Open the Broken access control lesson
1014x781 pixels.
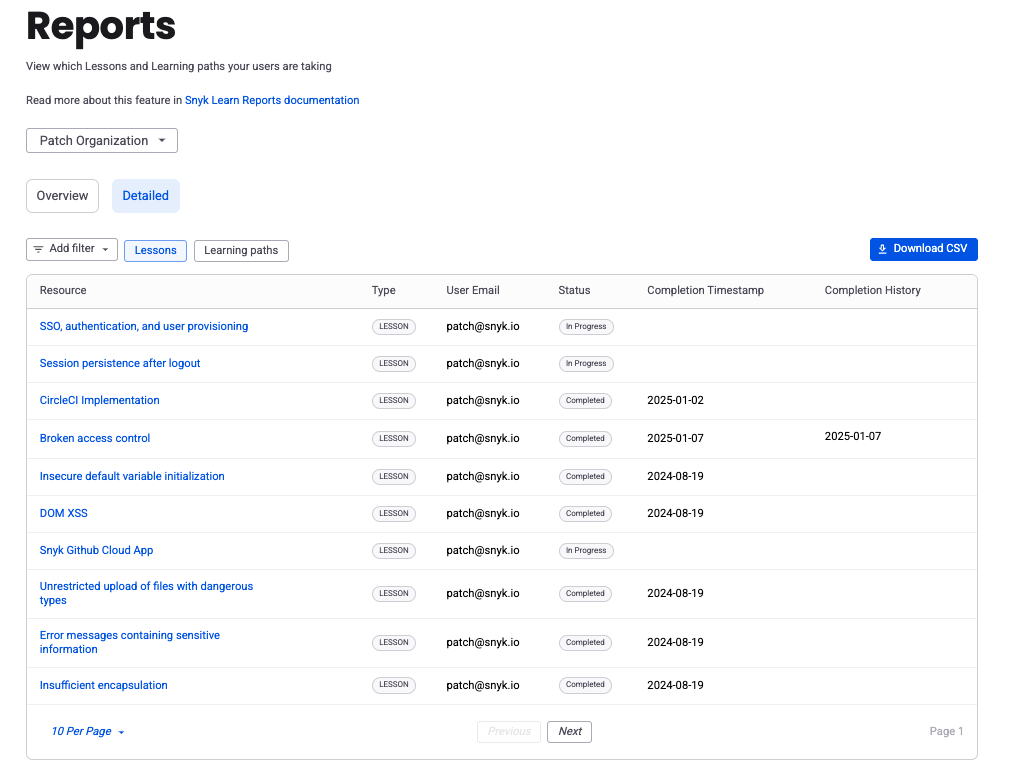(x=95, y=438)
